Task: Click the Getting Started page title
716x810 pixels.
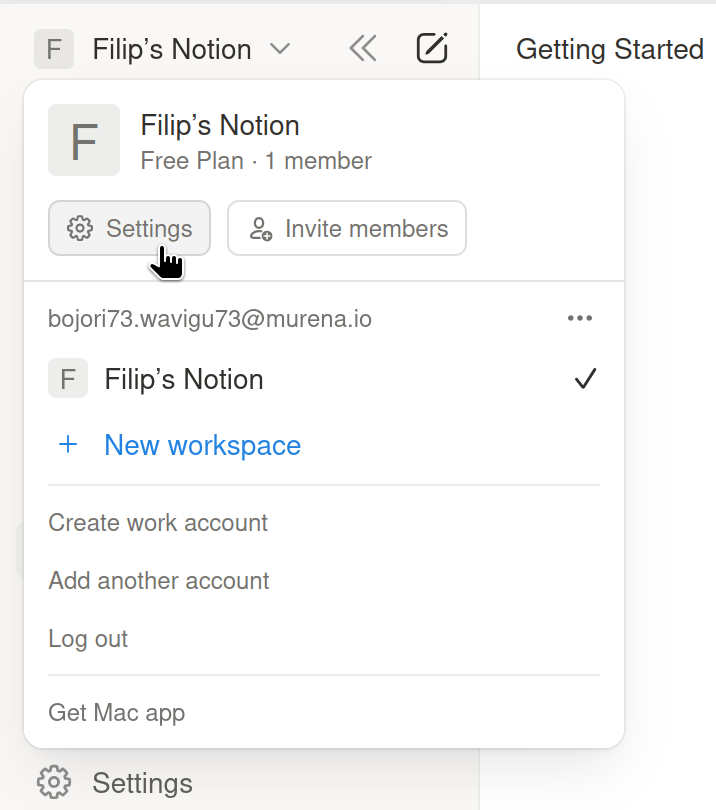Action: pyautogui.click(x=609, y=49)
